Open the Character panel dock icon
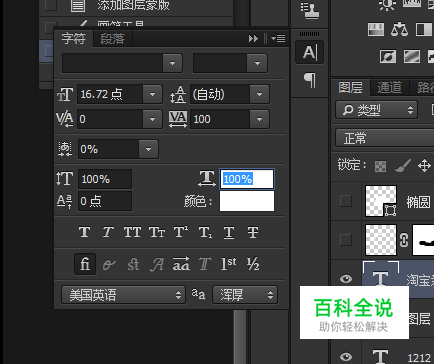This screenshot has height=364, width=434. (310, 52)
